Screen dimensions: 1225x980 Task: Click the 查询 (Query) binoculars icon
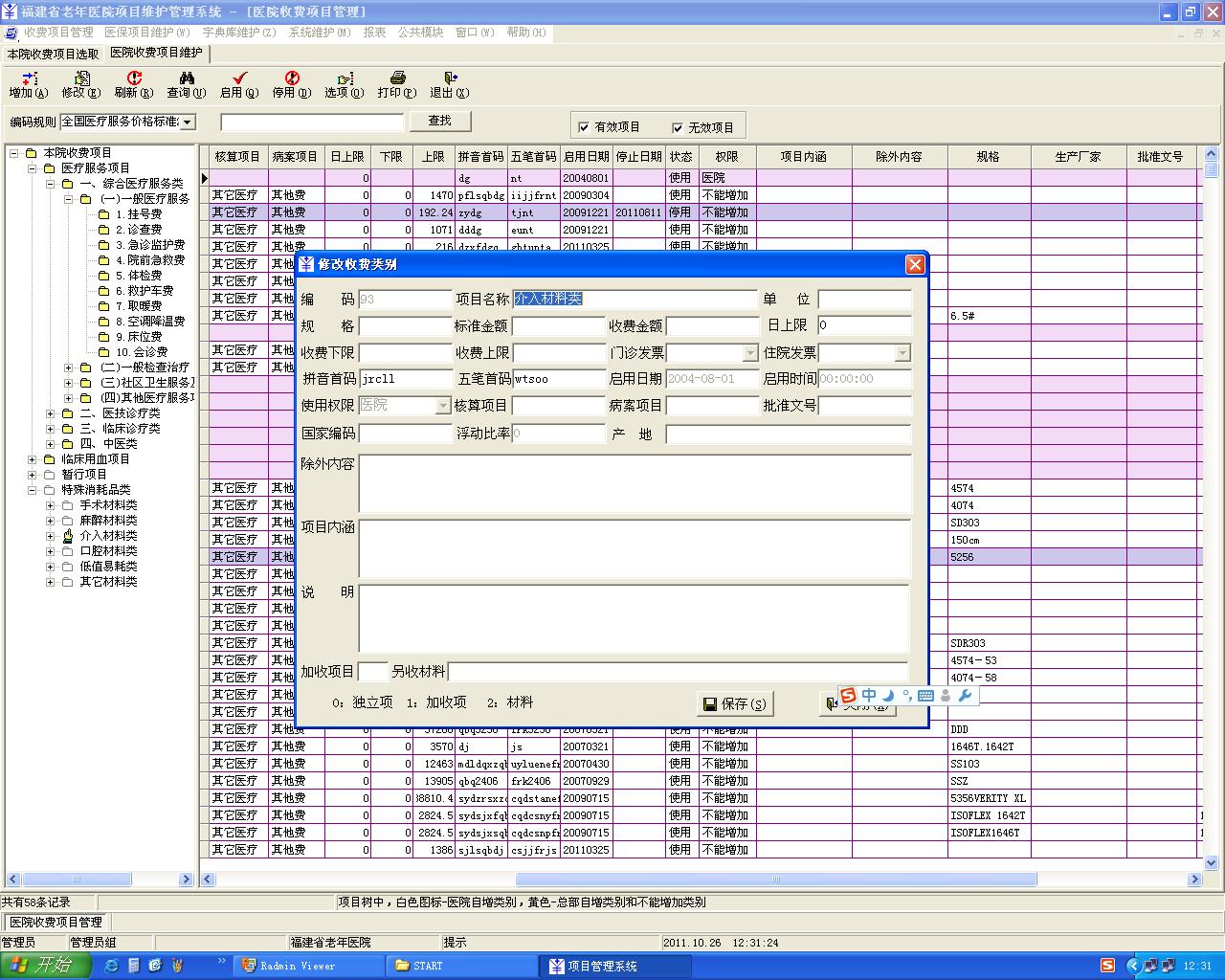187,79
